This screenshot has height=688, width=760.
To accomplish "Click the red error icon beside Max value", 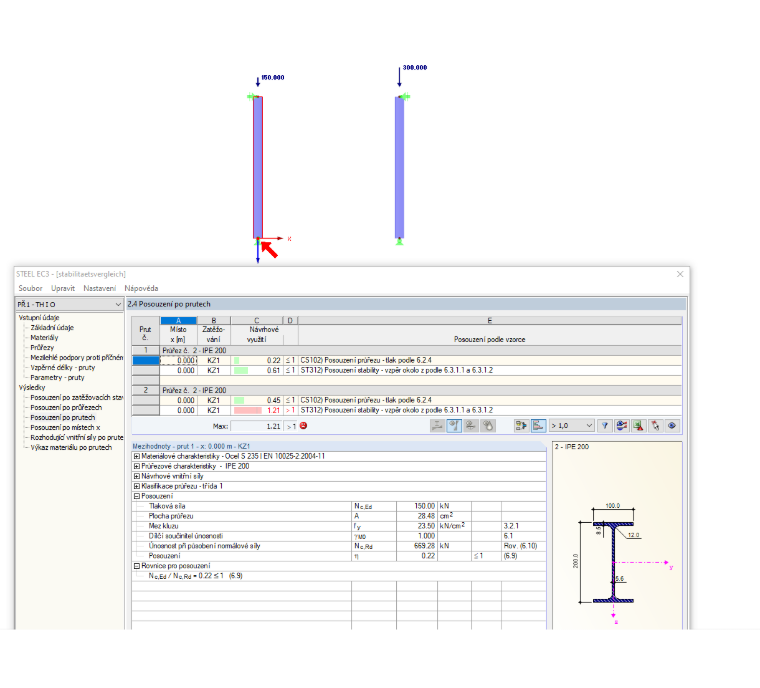I will pyautogui.click(x=303, y=426).
